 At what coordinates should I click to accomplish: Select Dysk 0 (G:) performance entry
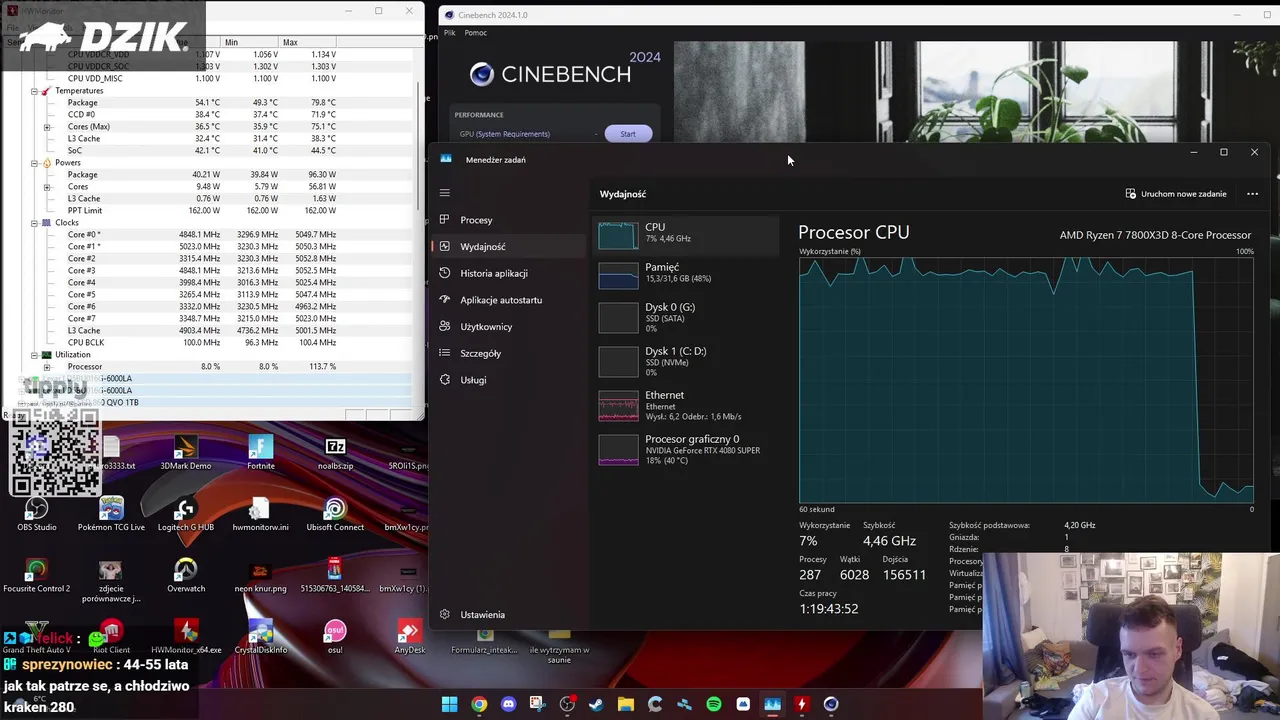point(686,318)
